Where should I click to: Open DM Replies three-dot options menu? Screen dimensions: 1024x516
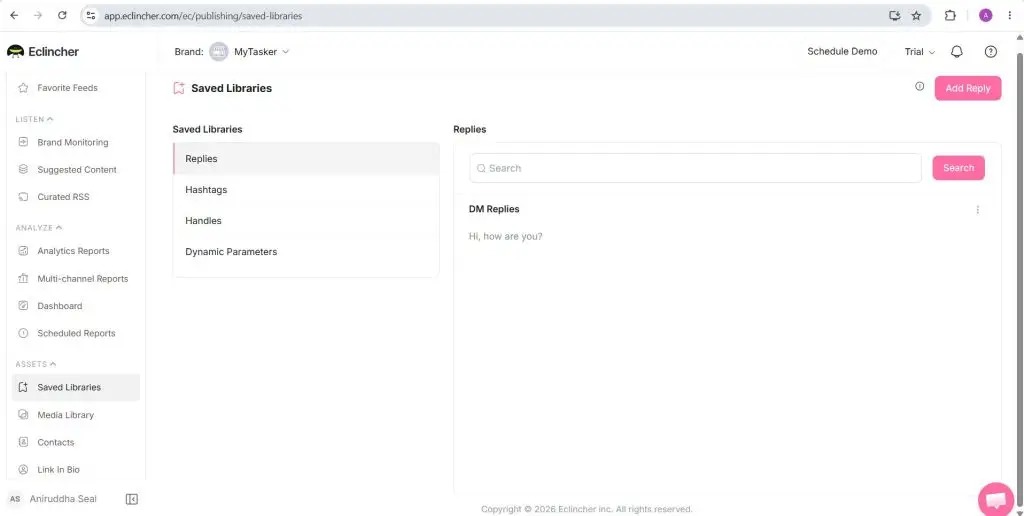[978, 210]
